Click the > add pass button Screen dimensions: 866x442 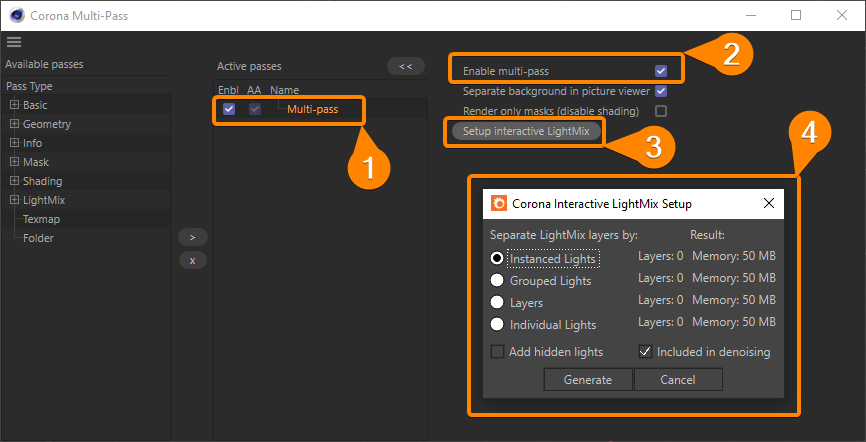[193, 237]
